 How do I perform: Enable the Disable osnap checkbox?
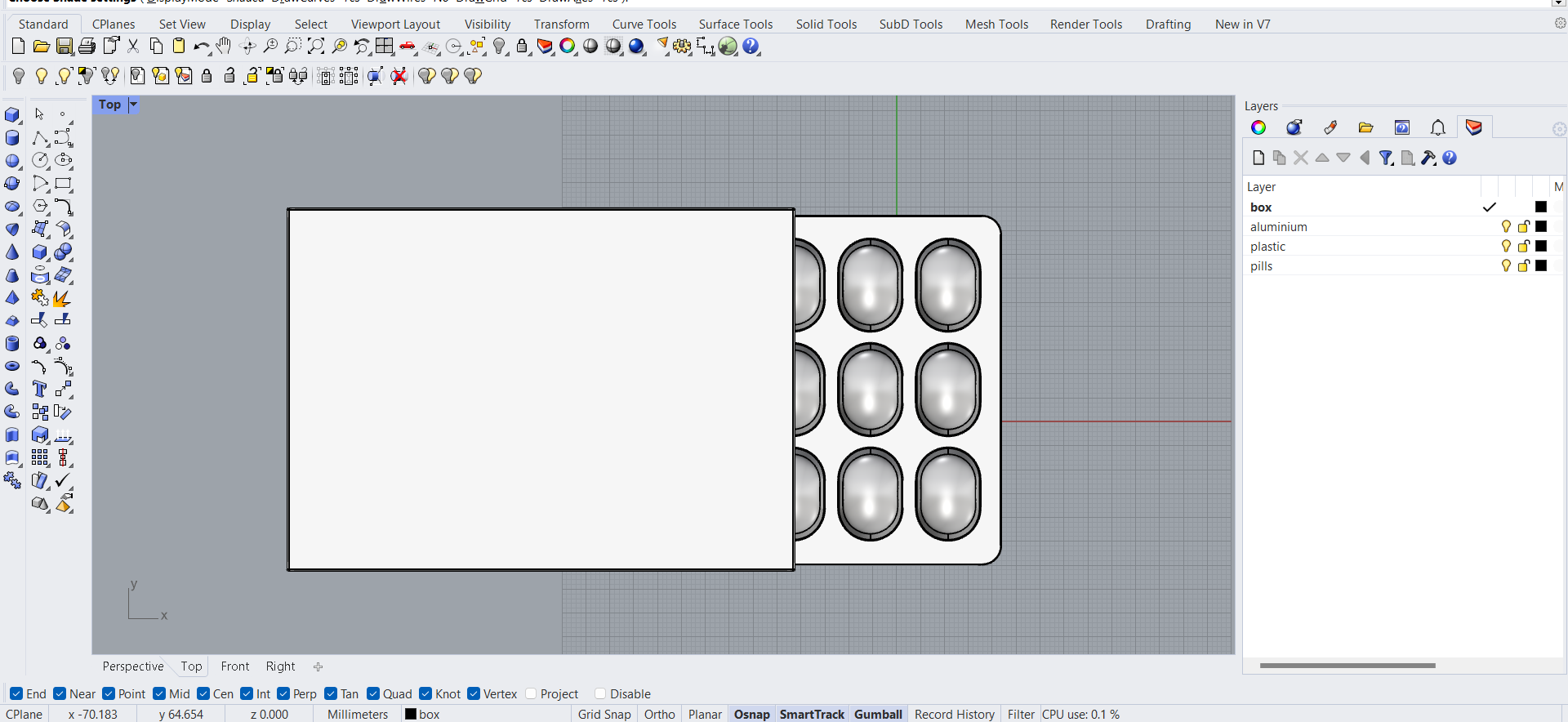point(600,693)
